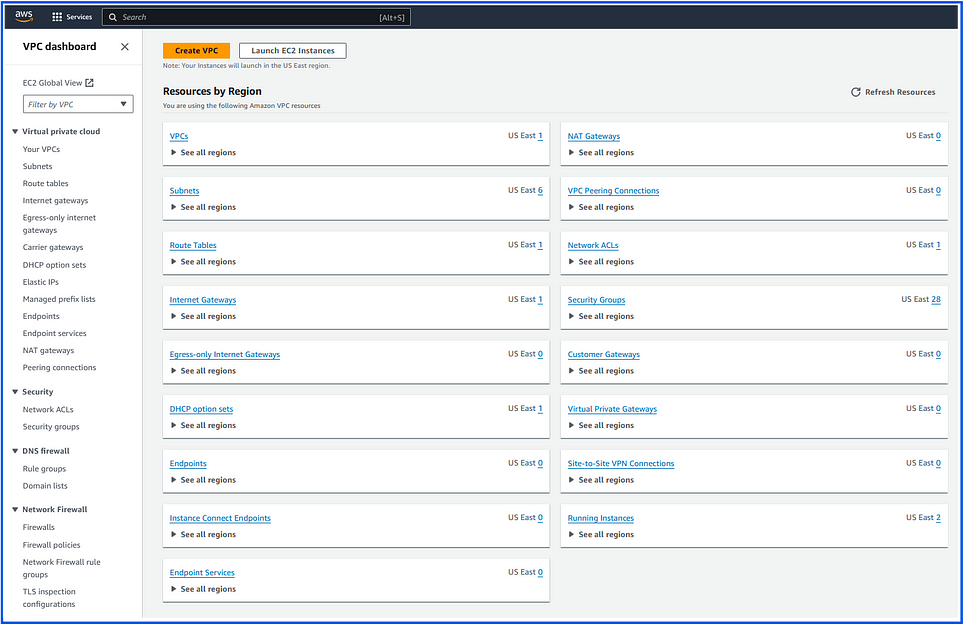Open EC2 Global View external link

tap(58, 83)
